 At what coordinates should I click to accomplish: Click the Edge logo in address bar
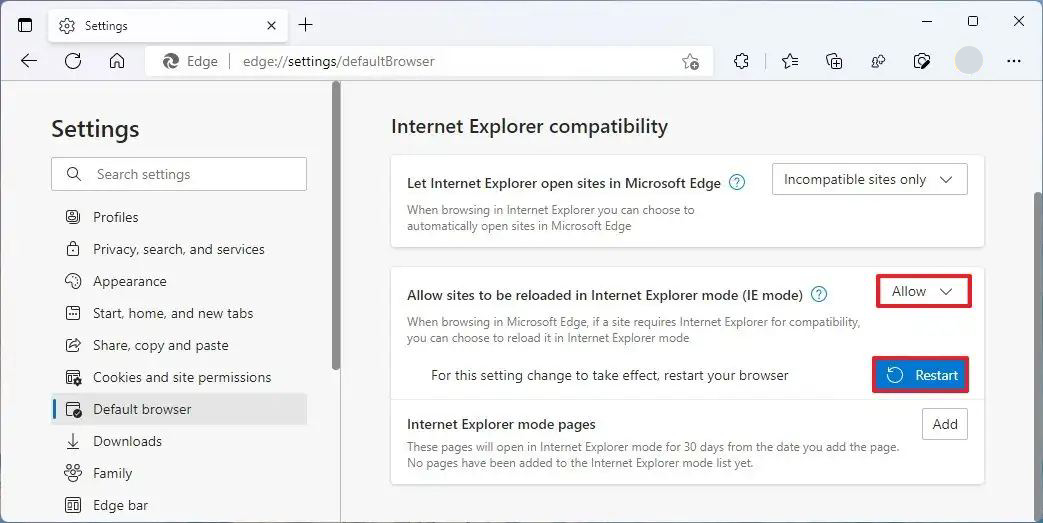pyautogui.click(x=171, y=61)
